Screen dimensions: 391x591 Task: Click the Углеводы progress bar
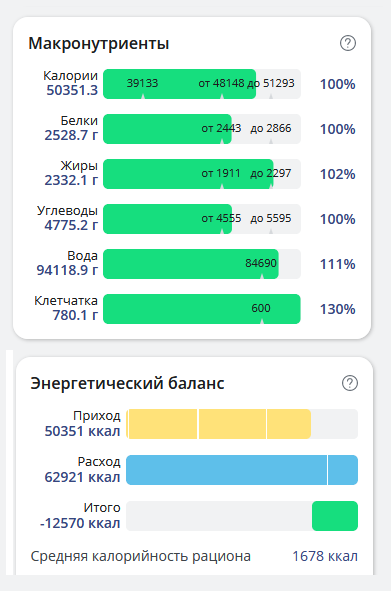click(202, 219)
